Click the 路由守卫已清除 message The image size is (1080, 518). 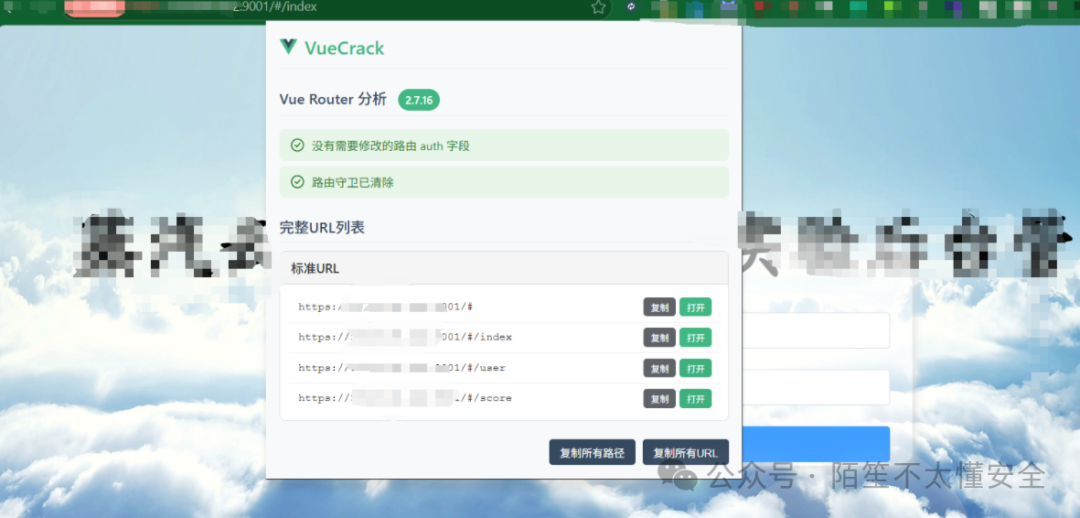pyautogui.click(x=504, y=182)
